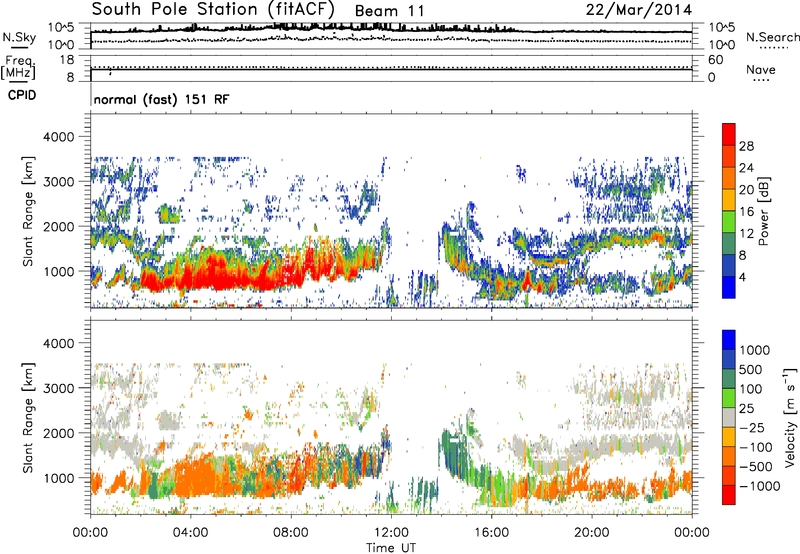800x554 pixels.
Task: Click the 'Beam 11' label
Action: [x=389, y=11]
